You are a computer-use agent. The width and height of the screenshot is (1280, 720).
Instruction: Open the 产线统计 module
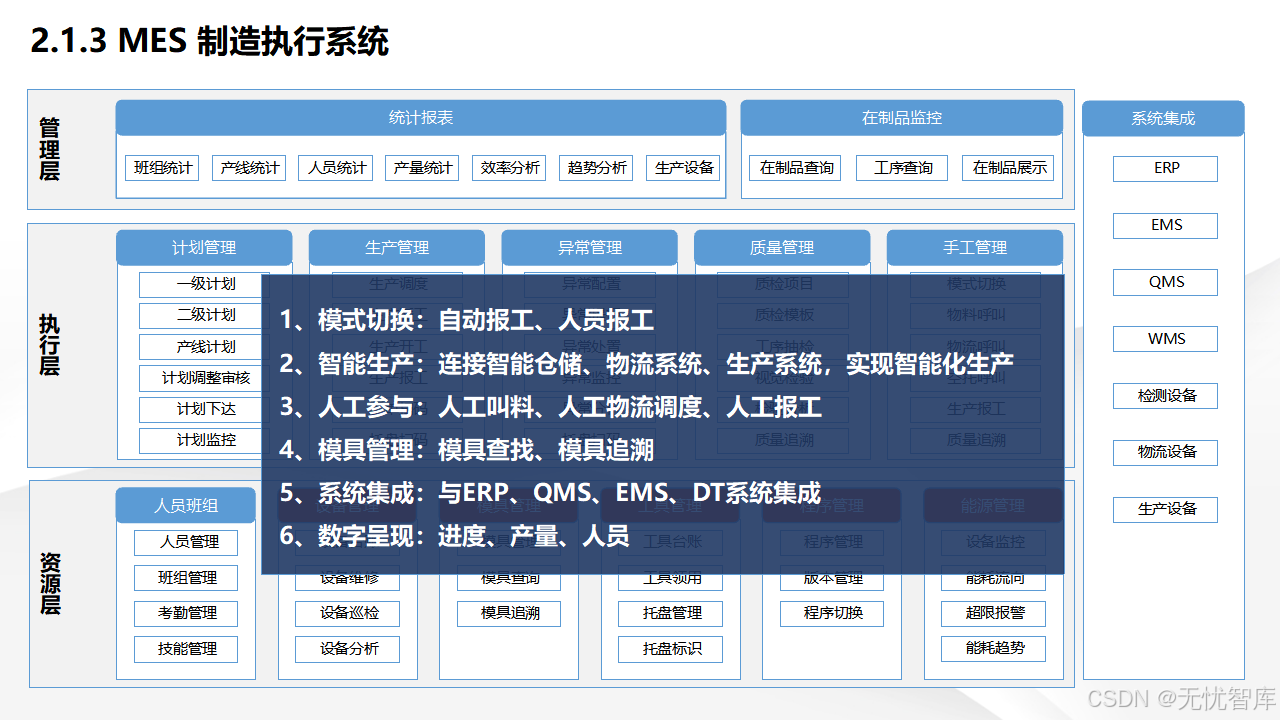tap(248, 167)
